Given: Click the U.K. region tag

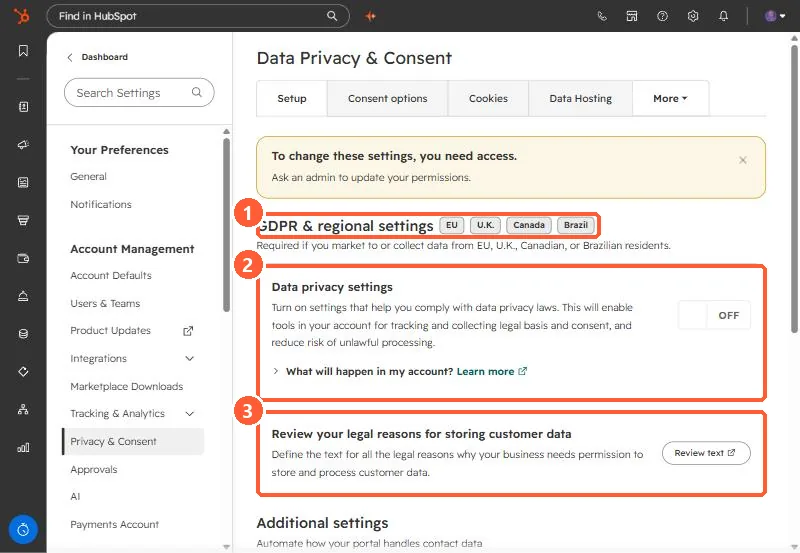Looking at the screenshot, I should (485, 225).
